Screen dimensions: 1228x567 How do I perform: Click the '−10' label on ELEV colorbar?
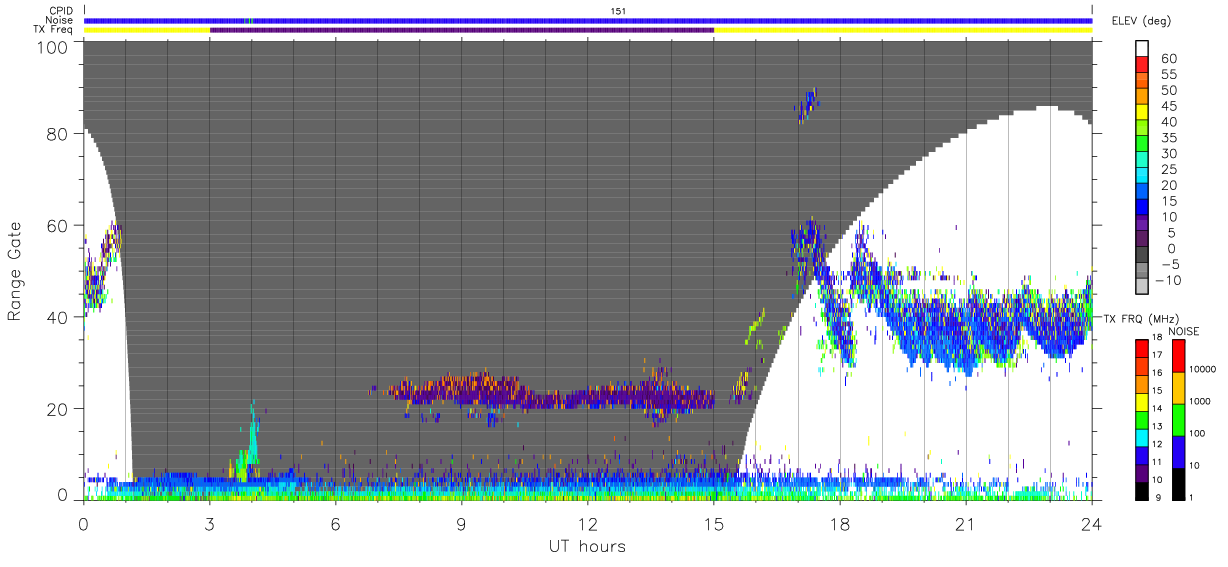click(1167, 281)
